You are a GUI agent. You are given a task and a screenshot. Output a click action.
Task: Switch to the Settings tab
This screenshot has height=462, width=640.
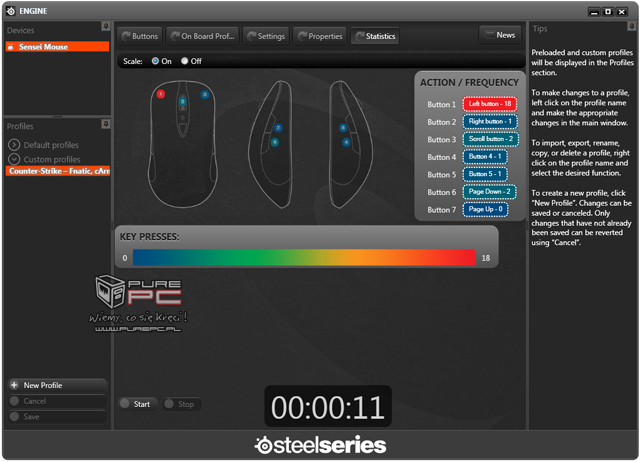pos(266,36)
